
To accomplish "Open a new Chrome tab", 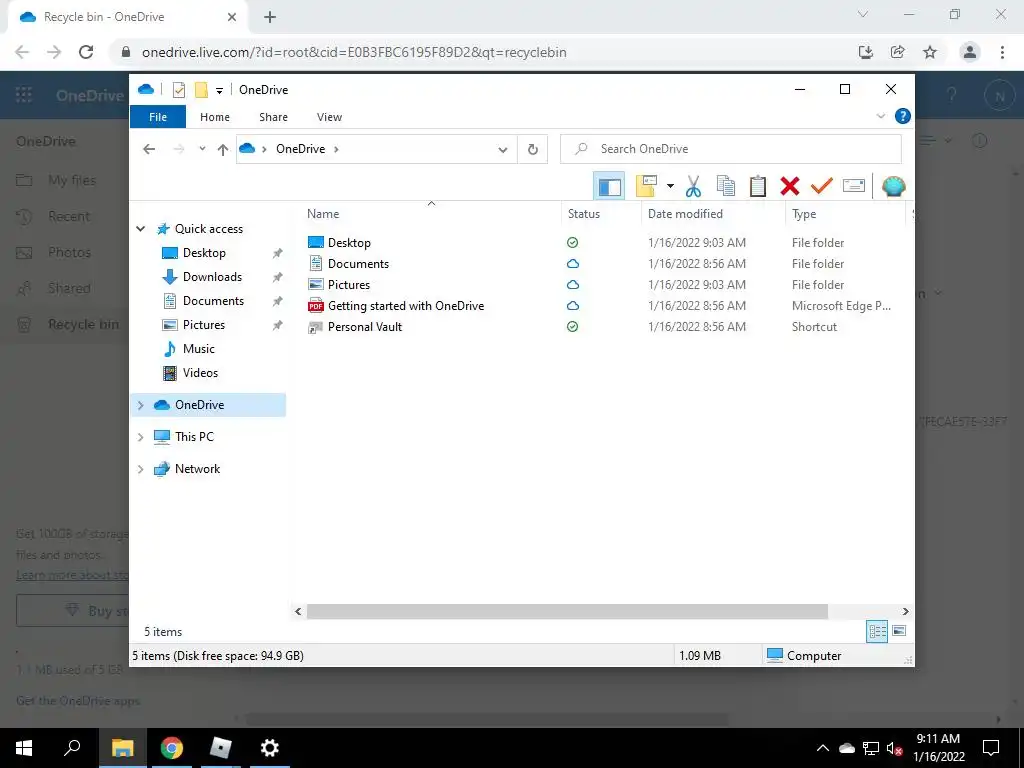I will coord(270,17).
